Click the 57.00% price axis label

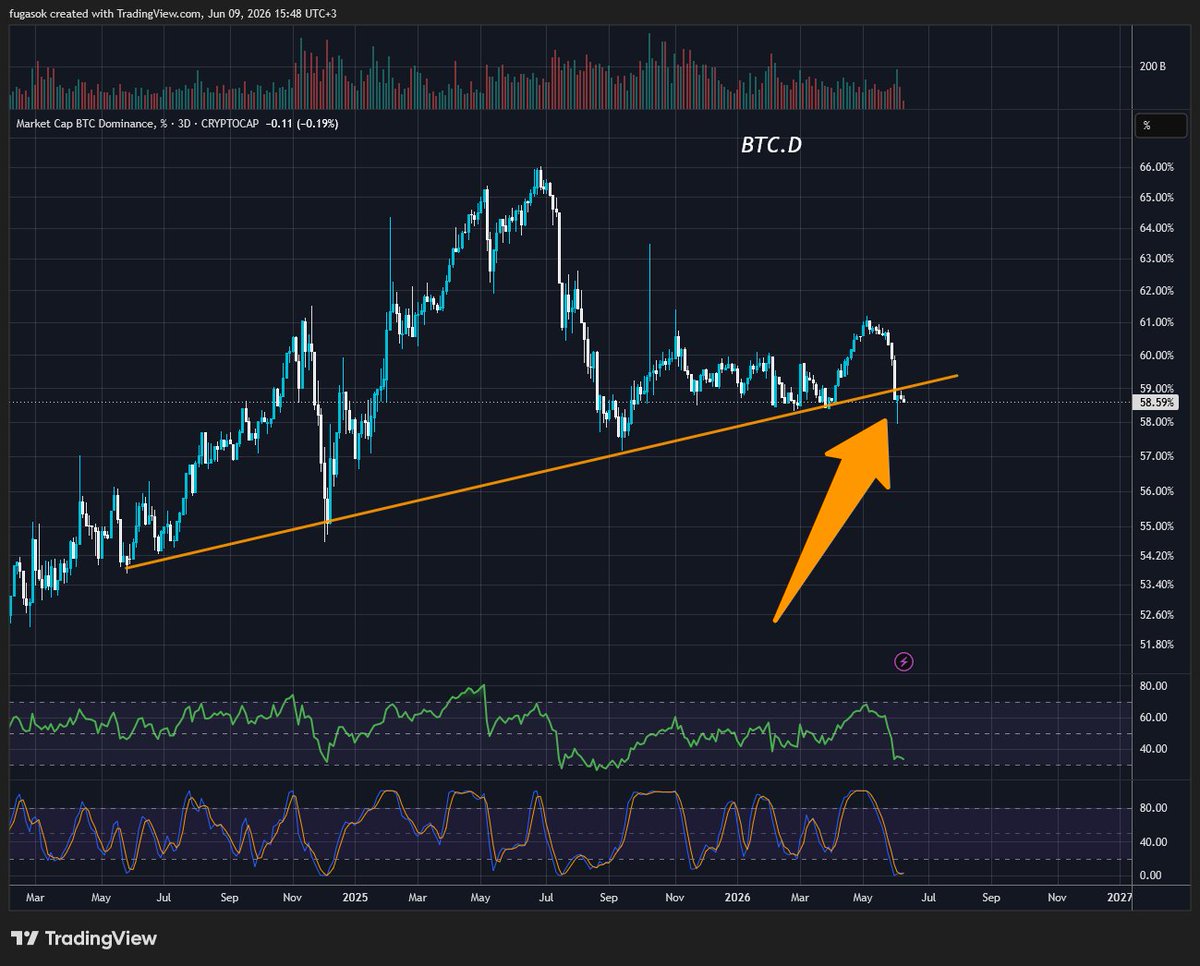1157,456
